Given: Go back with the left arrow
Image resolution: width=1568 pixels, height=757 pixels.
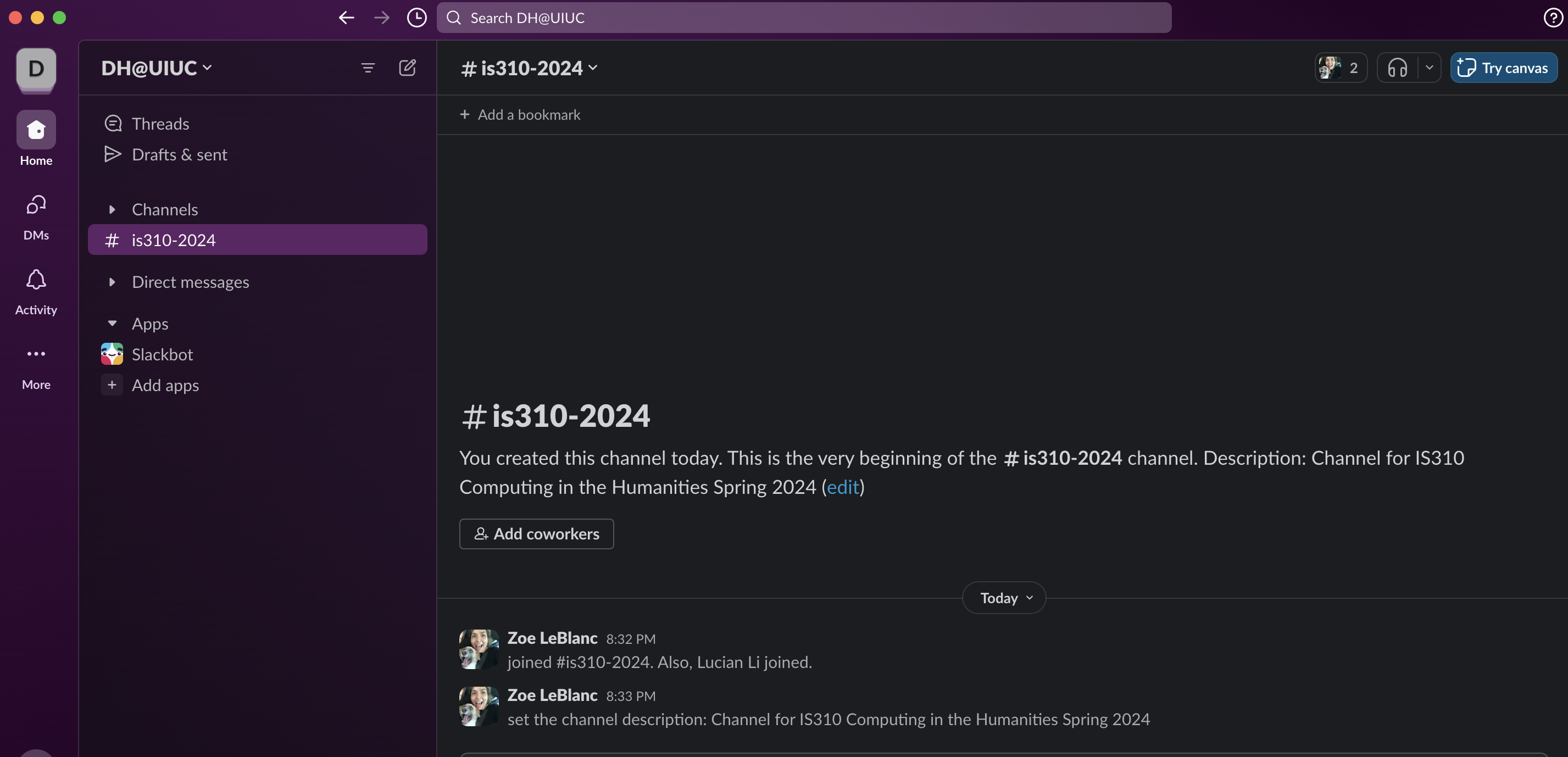Looking at the screenshot, I should click(346, 18).
